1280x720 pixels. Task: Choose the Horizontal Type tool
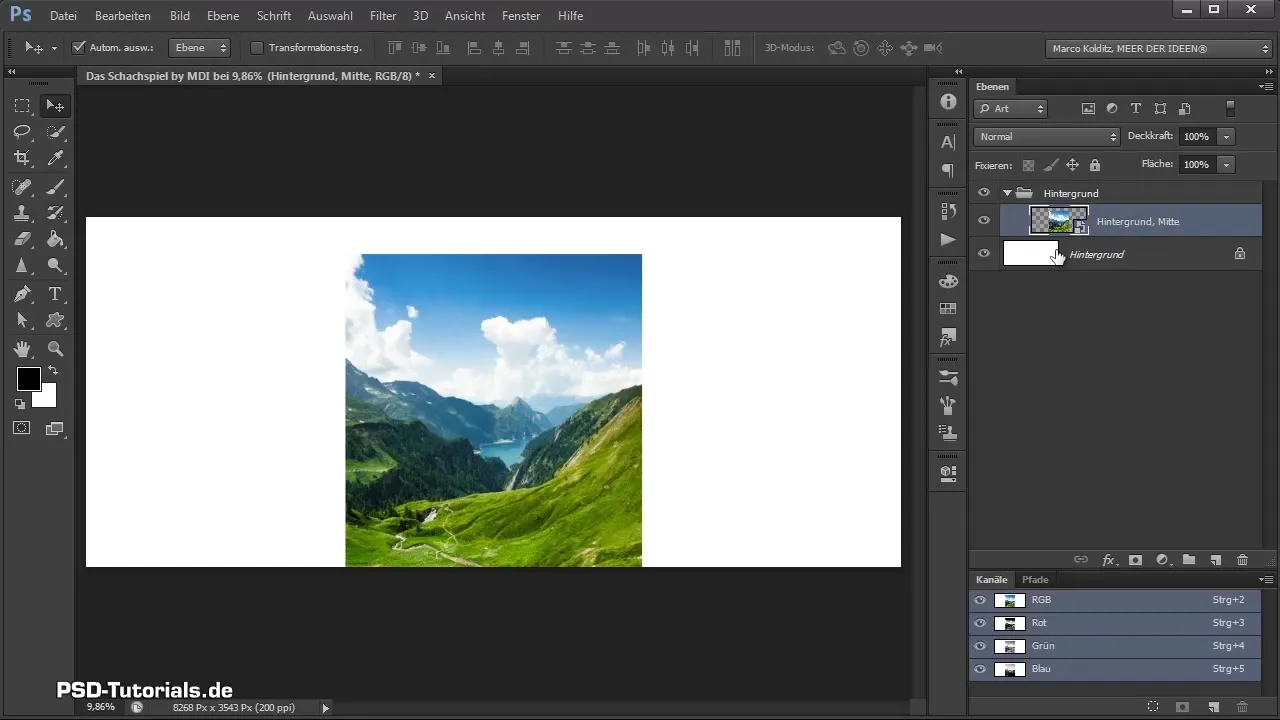[x=56, y=294]
